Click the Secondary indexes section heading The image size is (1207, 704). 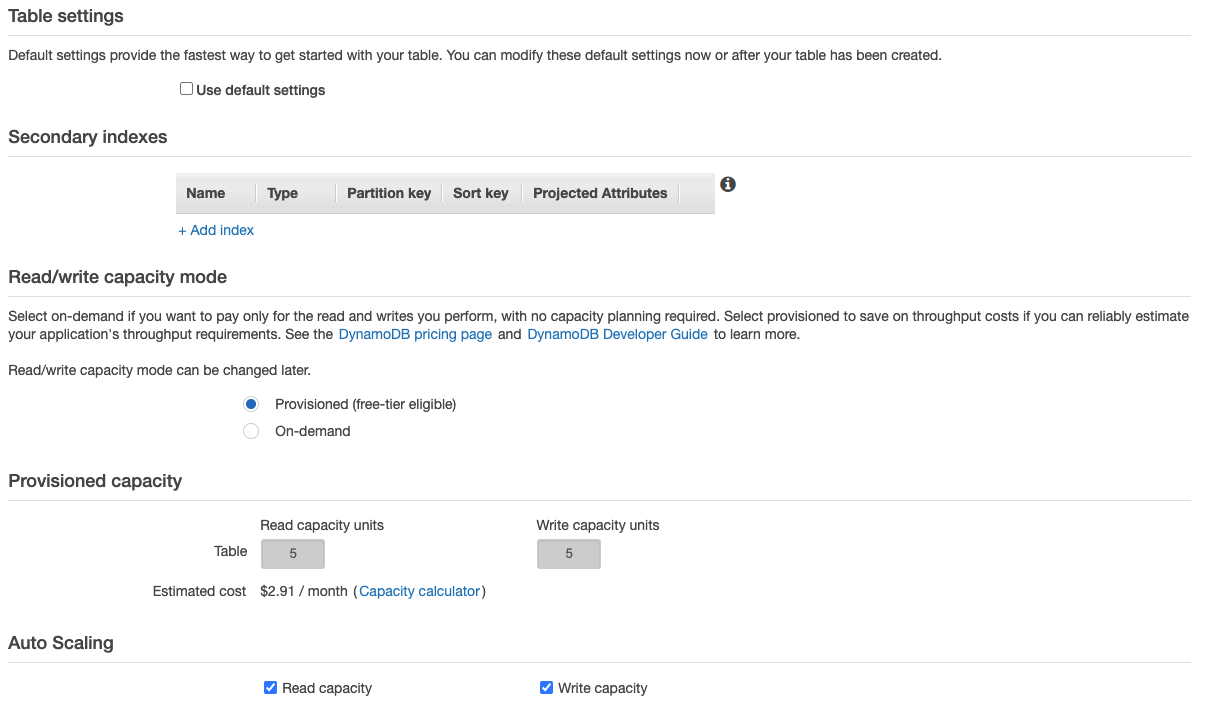tap(88, 137)
